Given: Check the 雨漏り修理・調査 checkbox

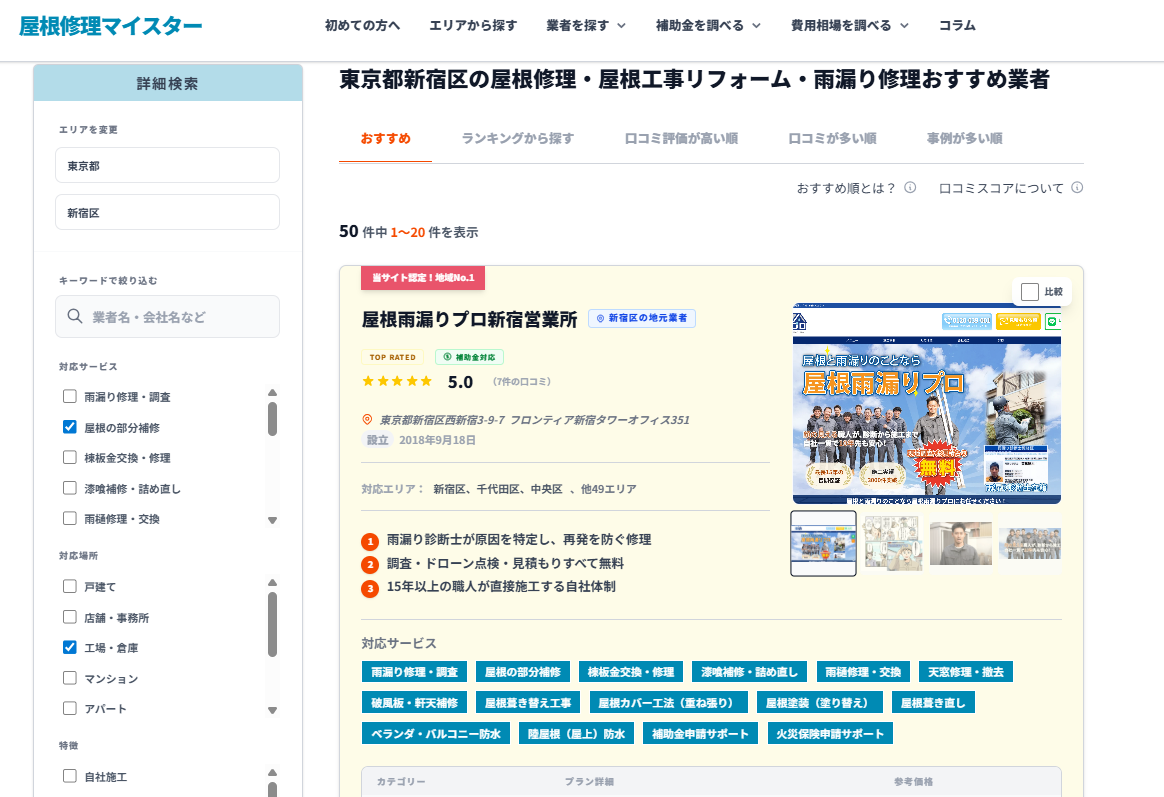Looking at the screenshot, I should point(70,396).
